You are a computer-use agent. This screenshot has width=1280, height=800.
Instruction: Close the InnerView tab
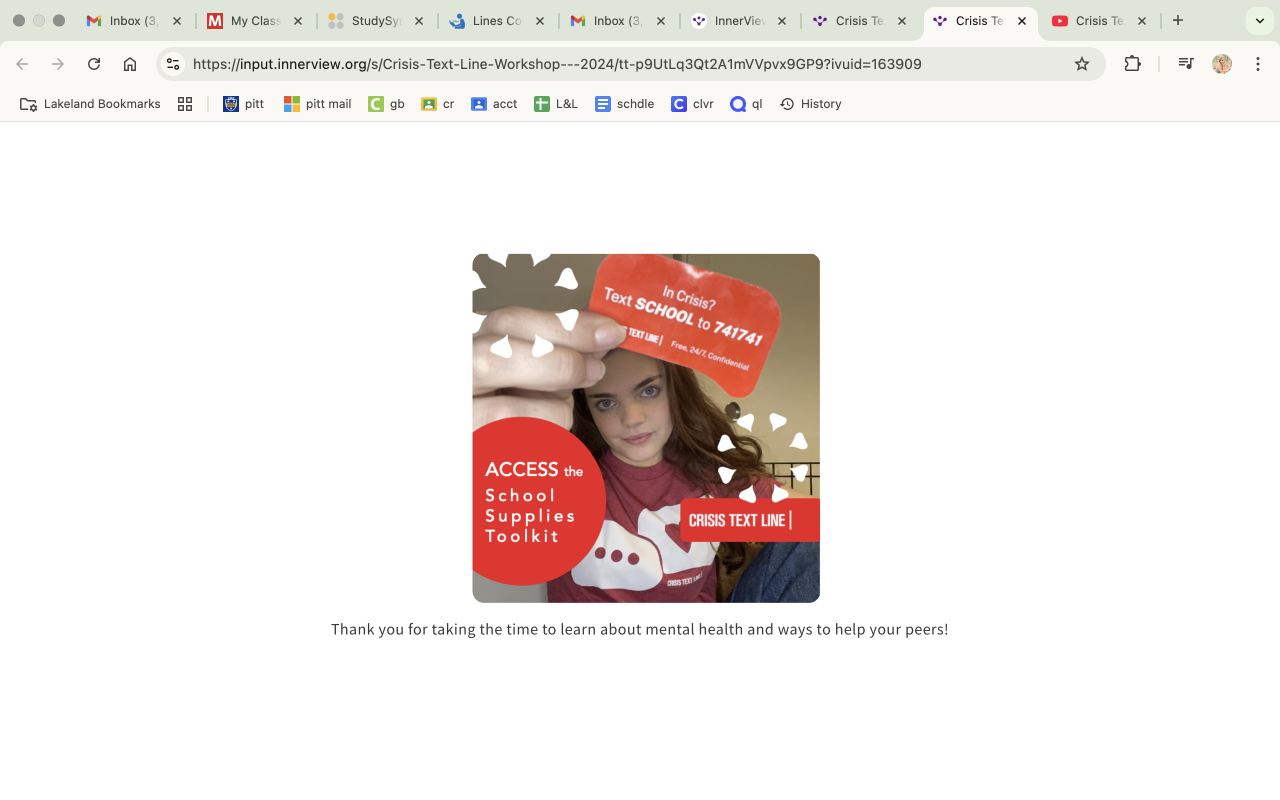click(x=781, y=21)
